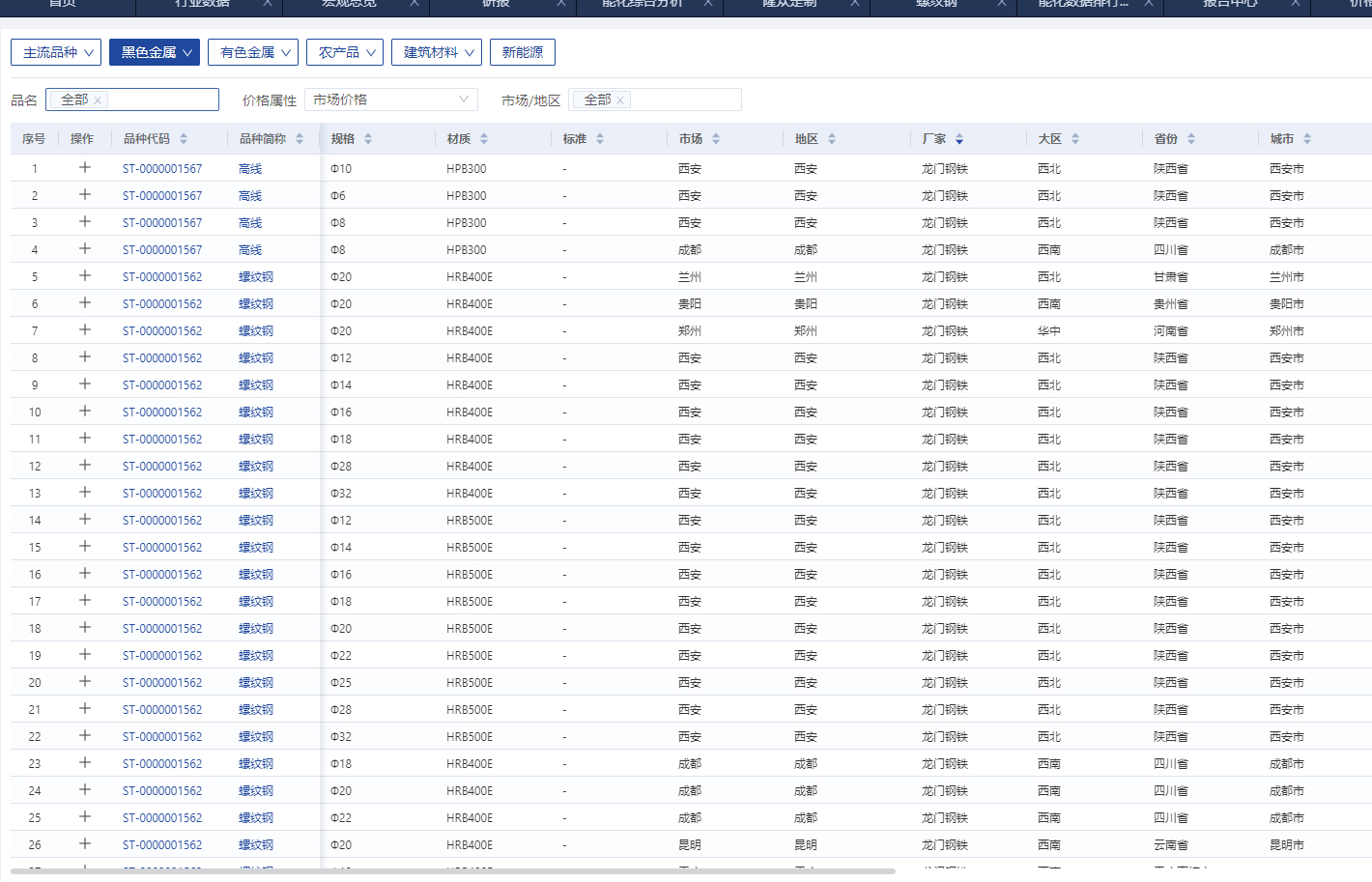Open the 建筑材料 category dropdown
This screenshot has width=1372, height=882.
pos(437,52)
